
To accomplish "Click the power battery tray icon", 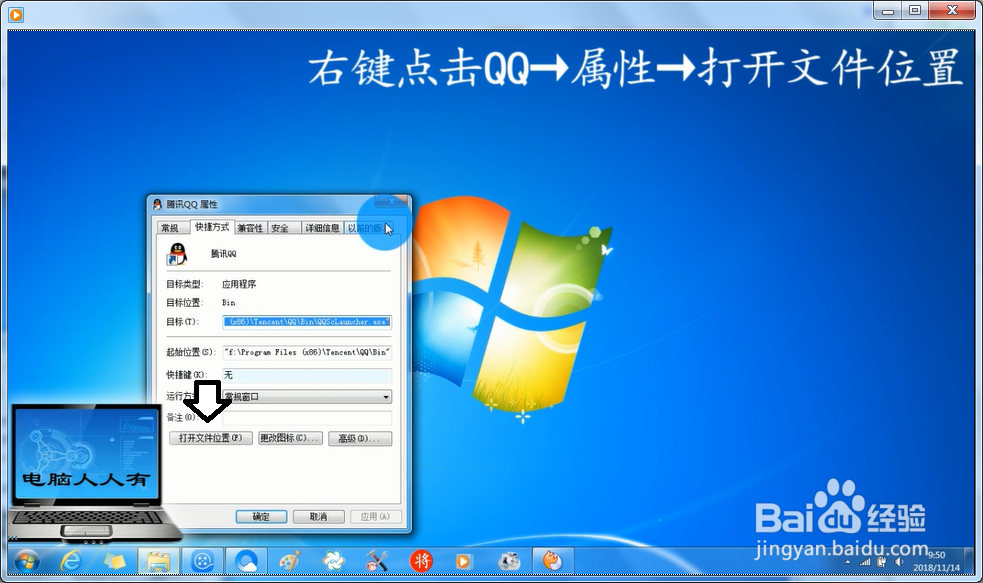I will [x=881, y=562].
